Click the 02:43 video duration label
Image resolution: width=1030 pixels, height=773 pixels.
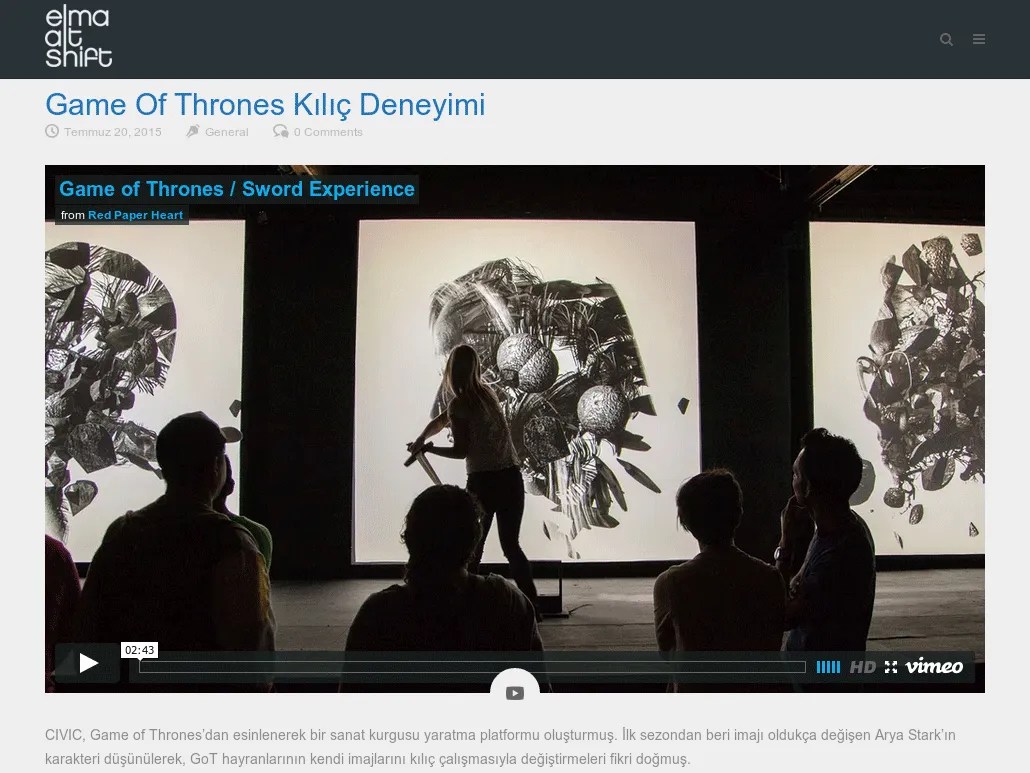(139, 650)
